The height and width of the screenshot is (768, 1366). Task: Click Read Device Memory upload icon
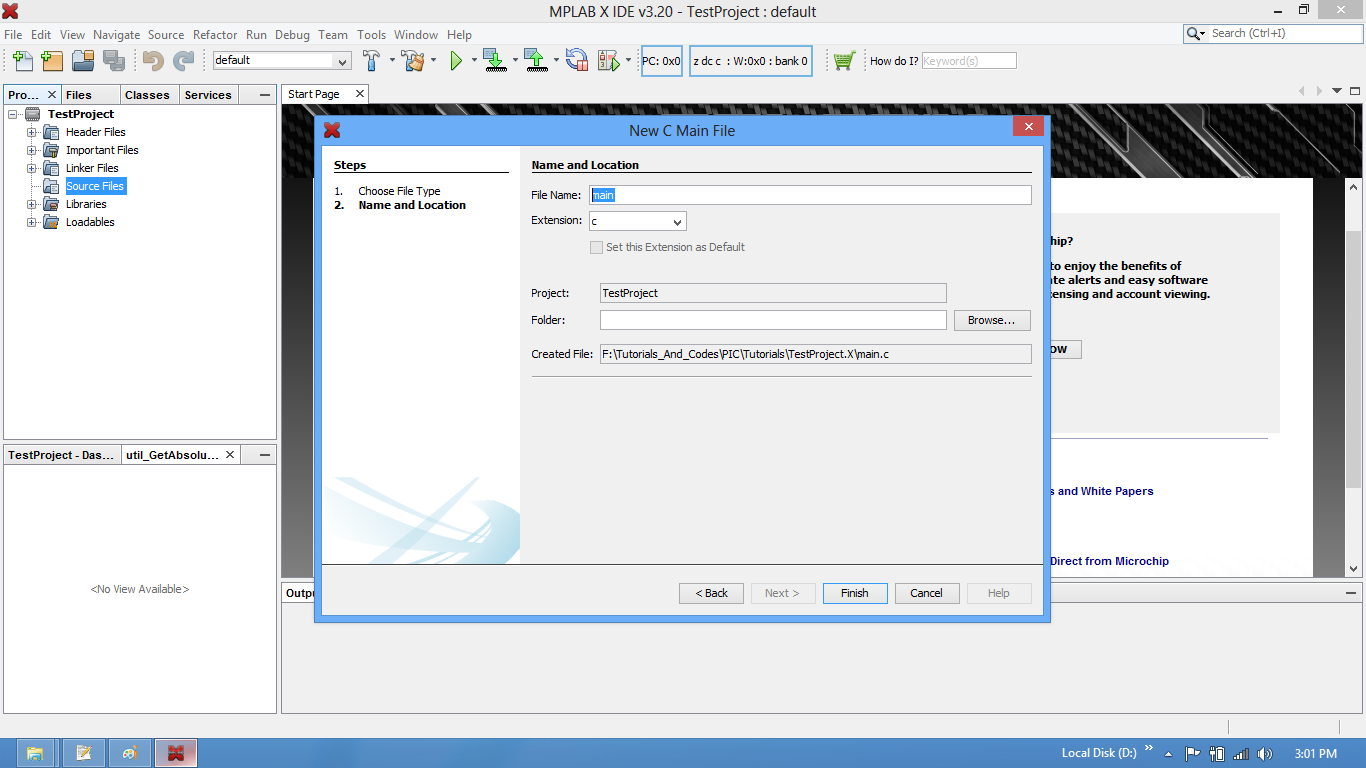[536, 61]
